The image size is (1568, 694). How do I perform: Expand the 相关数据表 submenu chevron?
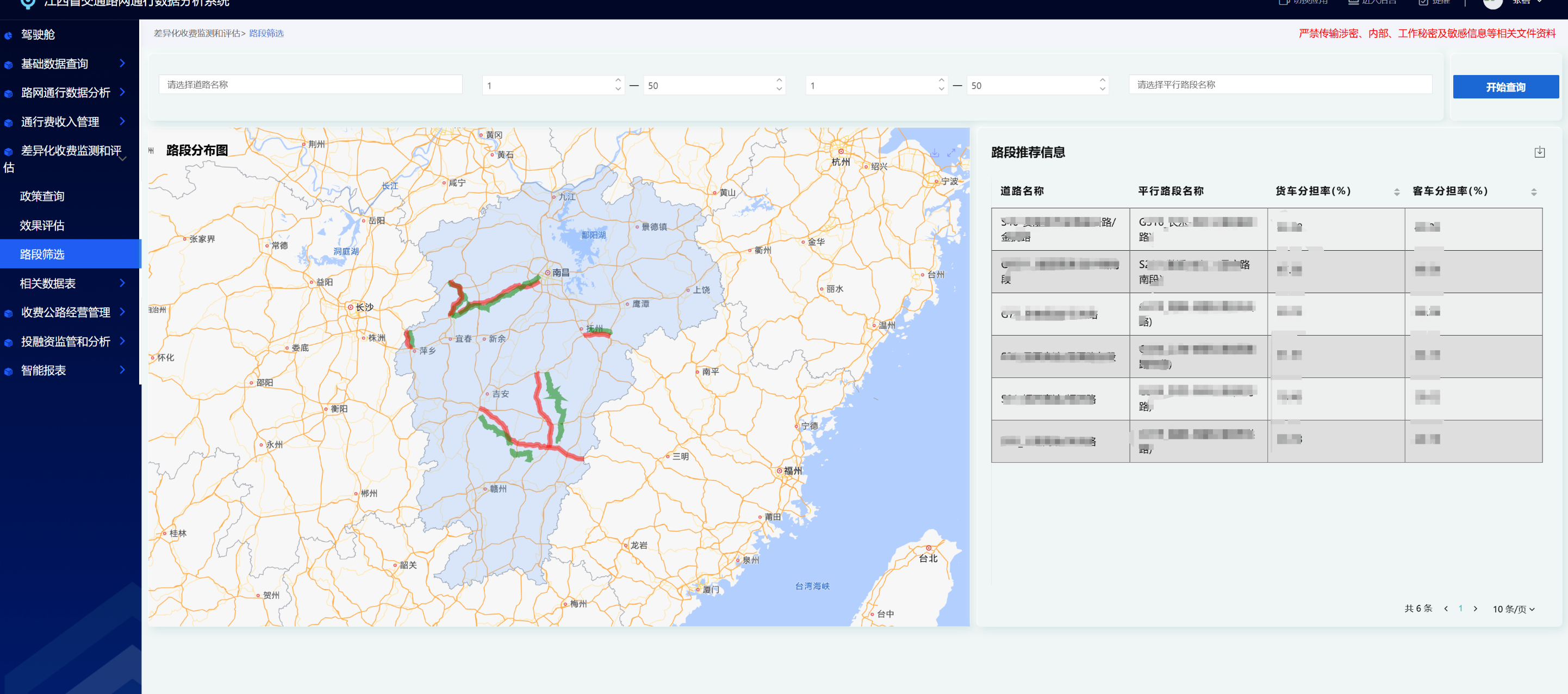click(x=122, y=283)
